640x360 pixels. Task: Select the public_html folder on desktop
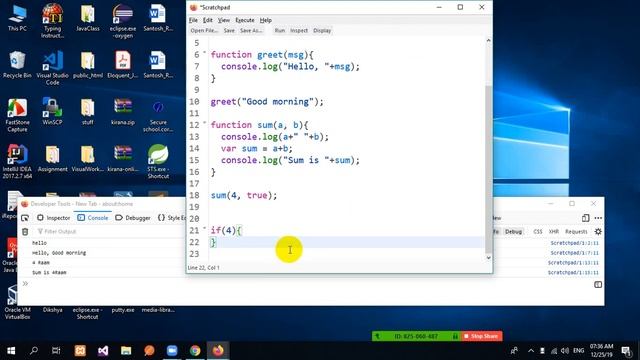click(87, 64)
